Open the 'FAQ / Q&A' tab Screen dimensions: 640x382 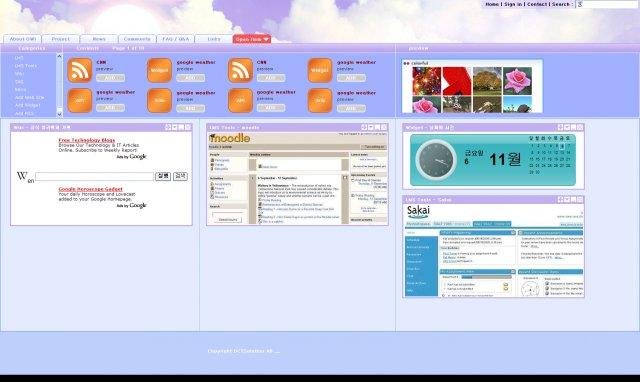coord(176,39)
